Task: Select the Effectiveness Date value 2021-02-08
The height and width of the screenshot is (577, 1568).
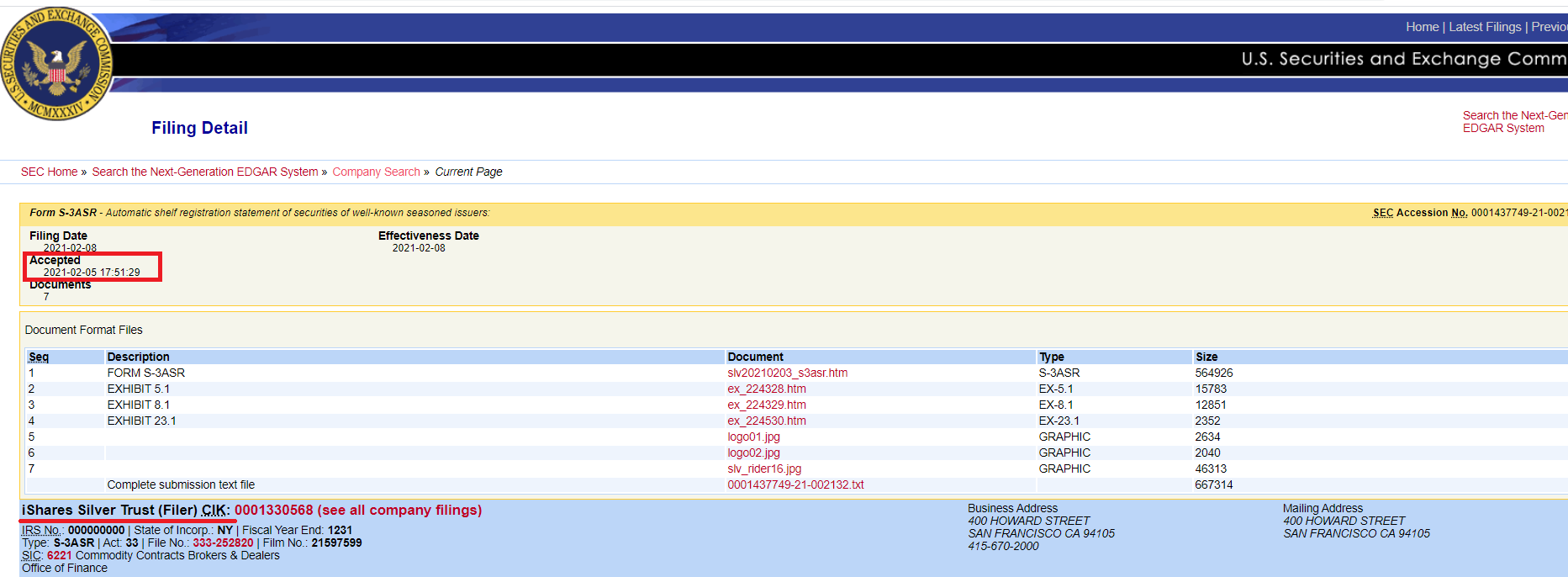Action: pyautogui.click(x=419, y=248)
